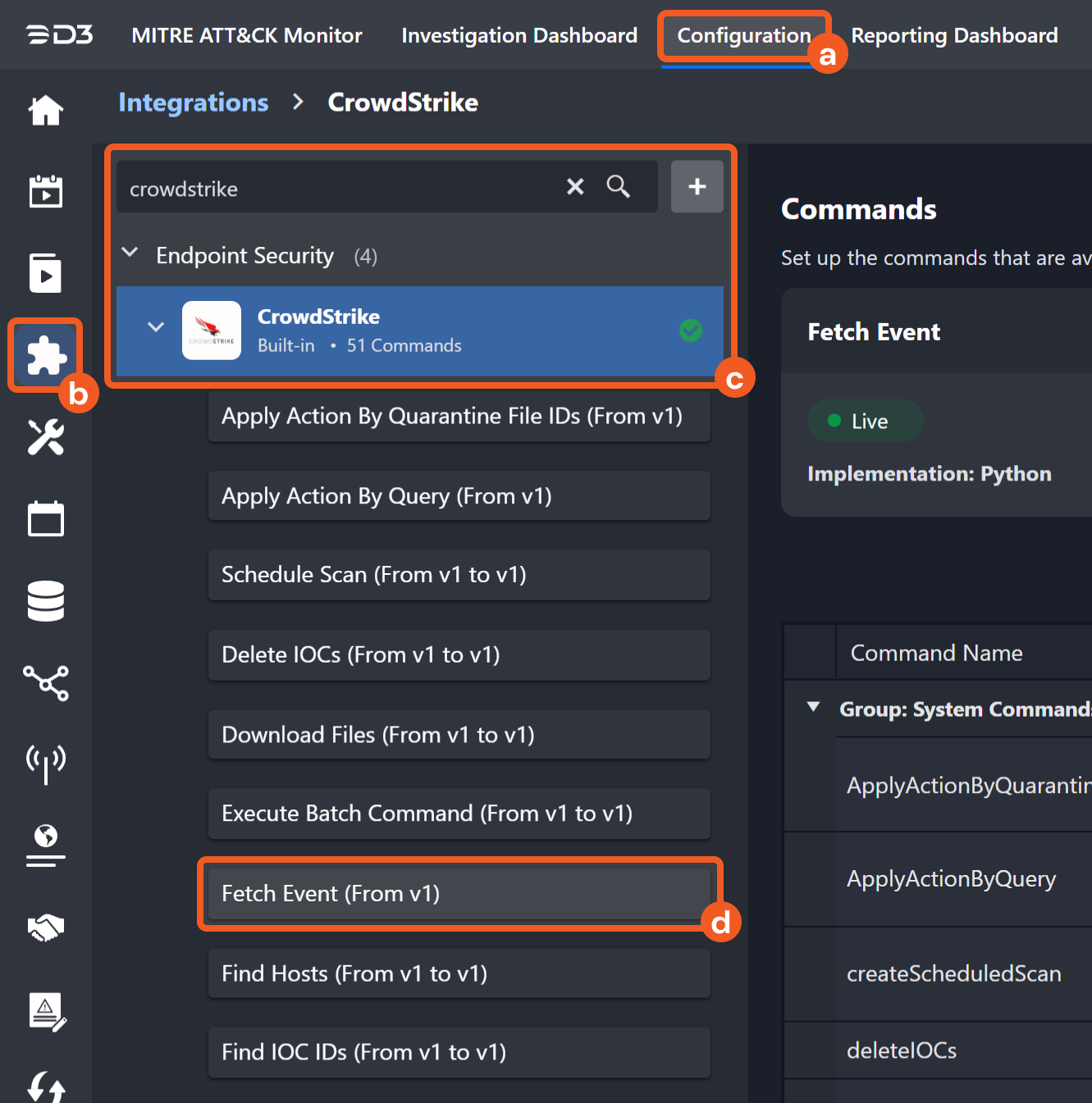This screenshot has height=1103, width=1092.
Task: Open the calendar icon in the sidebar
Action: coord(45,518)
